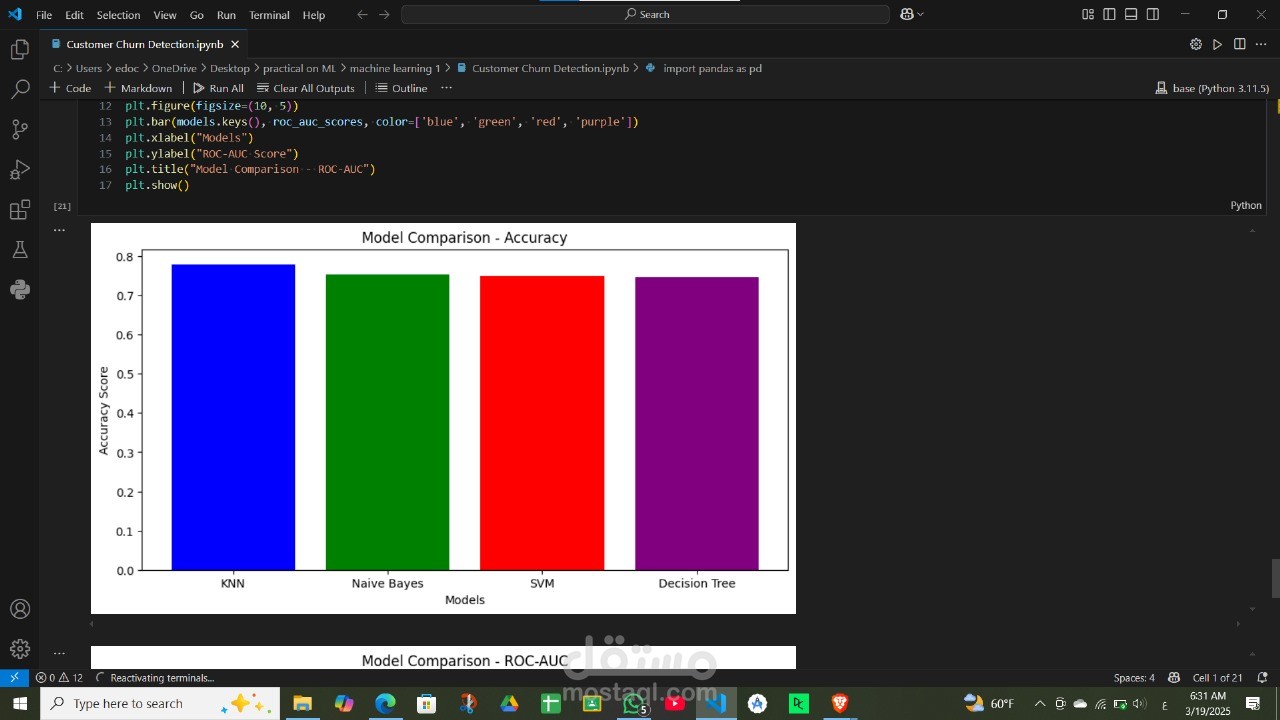1280x720 pixels.
Task: Open notebook settings gear in editor toolbar
Action: coord(1196,44)
